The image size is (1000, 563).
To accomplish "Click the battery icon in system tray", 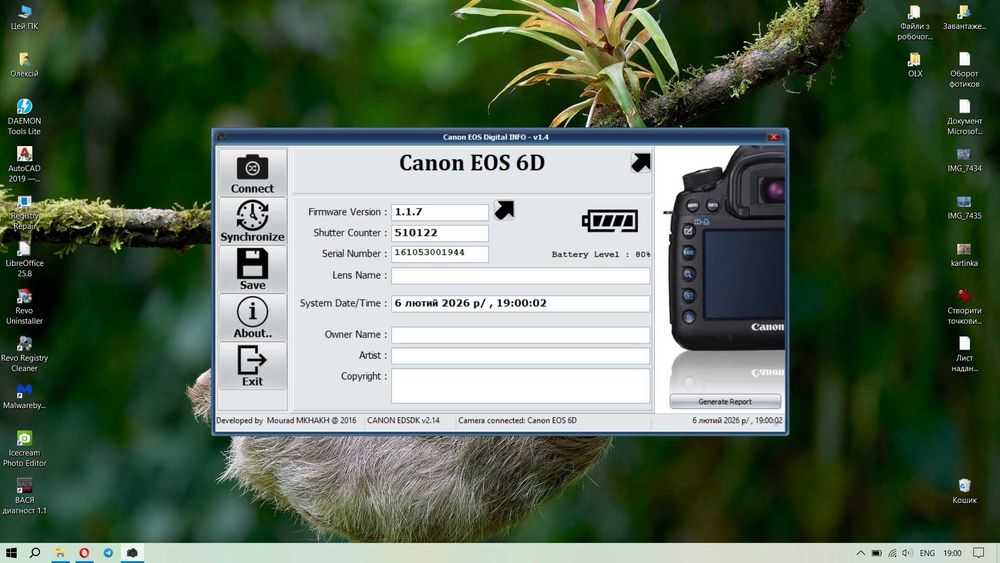I will click(877, 553).
